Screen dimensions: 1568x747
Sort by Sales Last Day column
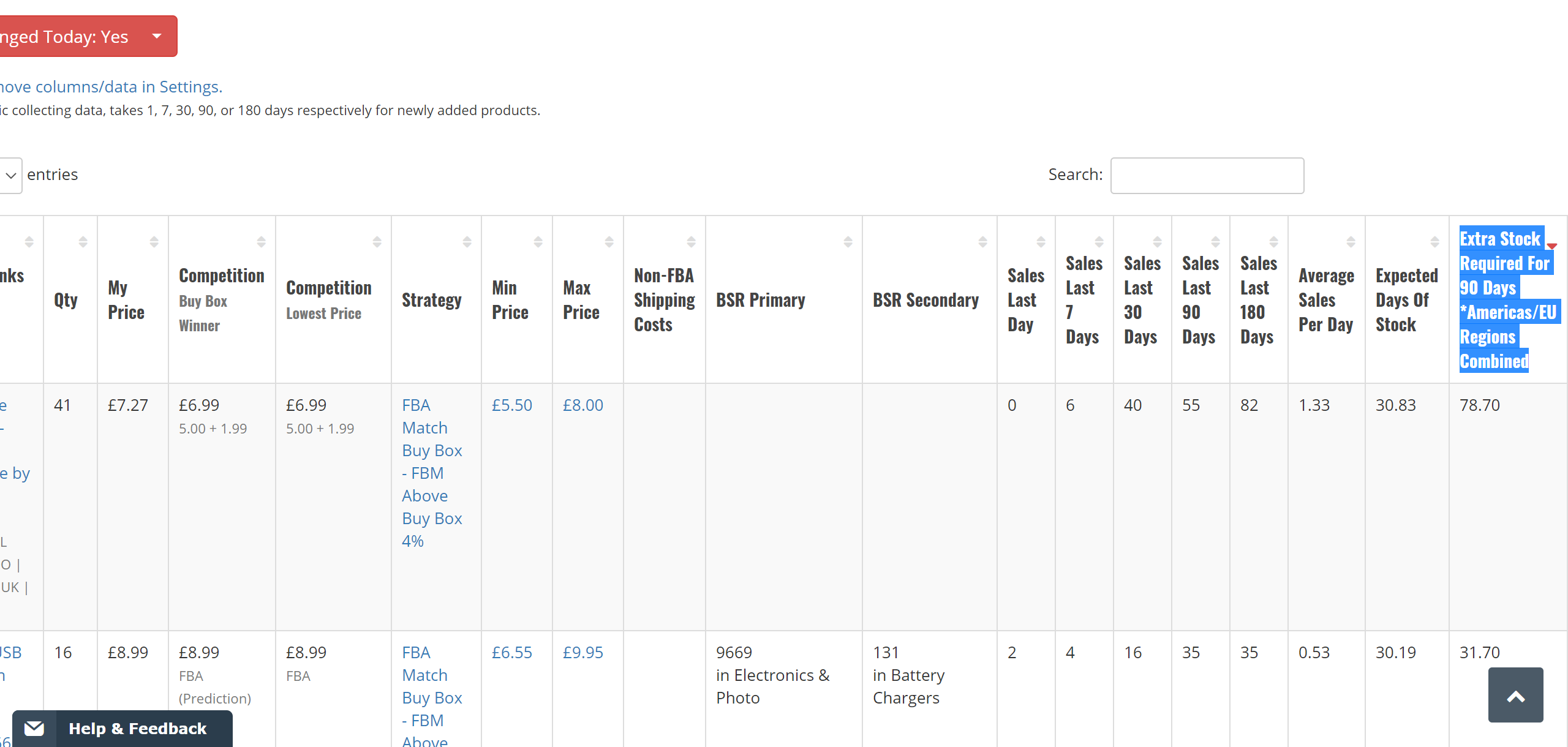pos(1041,242)
